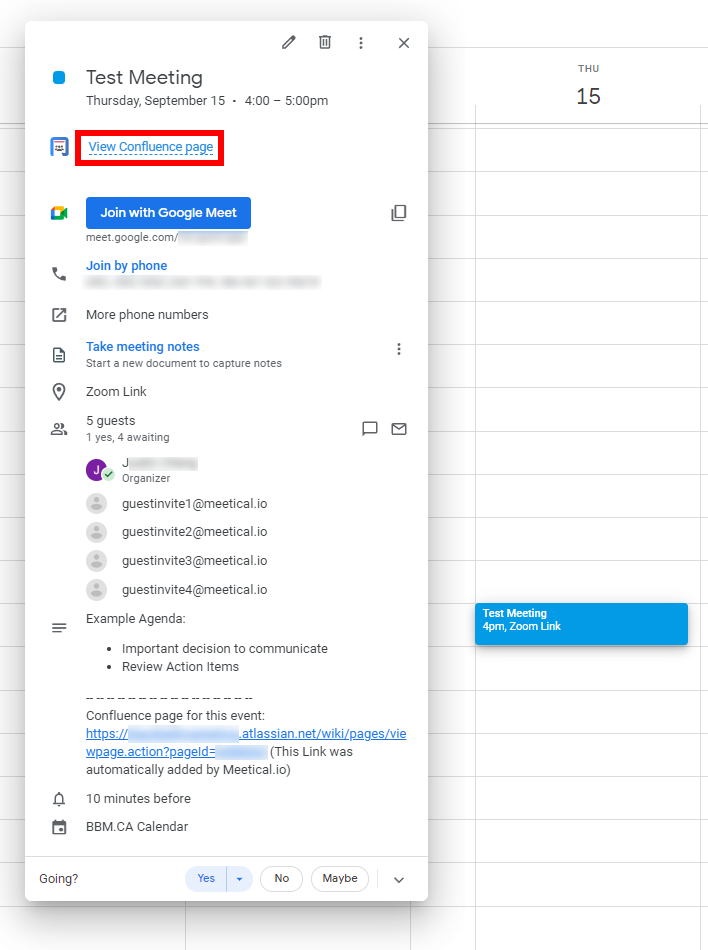Click Take meeting notes
This screenshot has width=708, height=950.
[142, 347]
